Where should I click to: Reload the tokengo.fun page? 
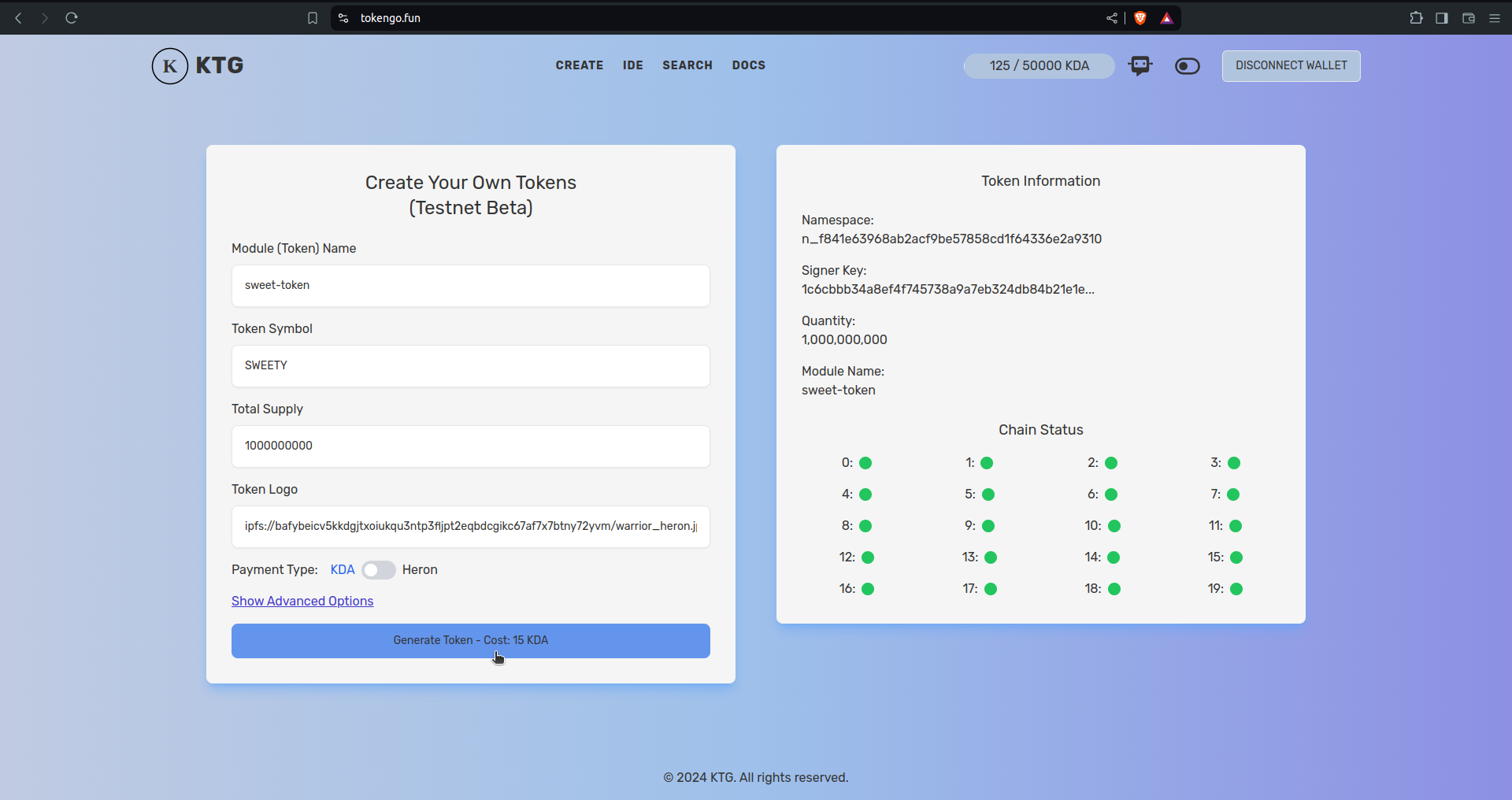click(x=72, y=18)
